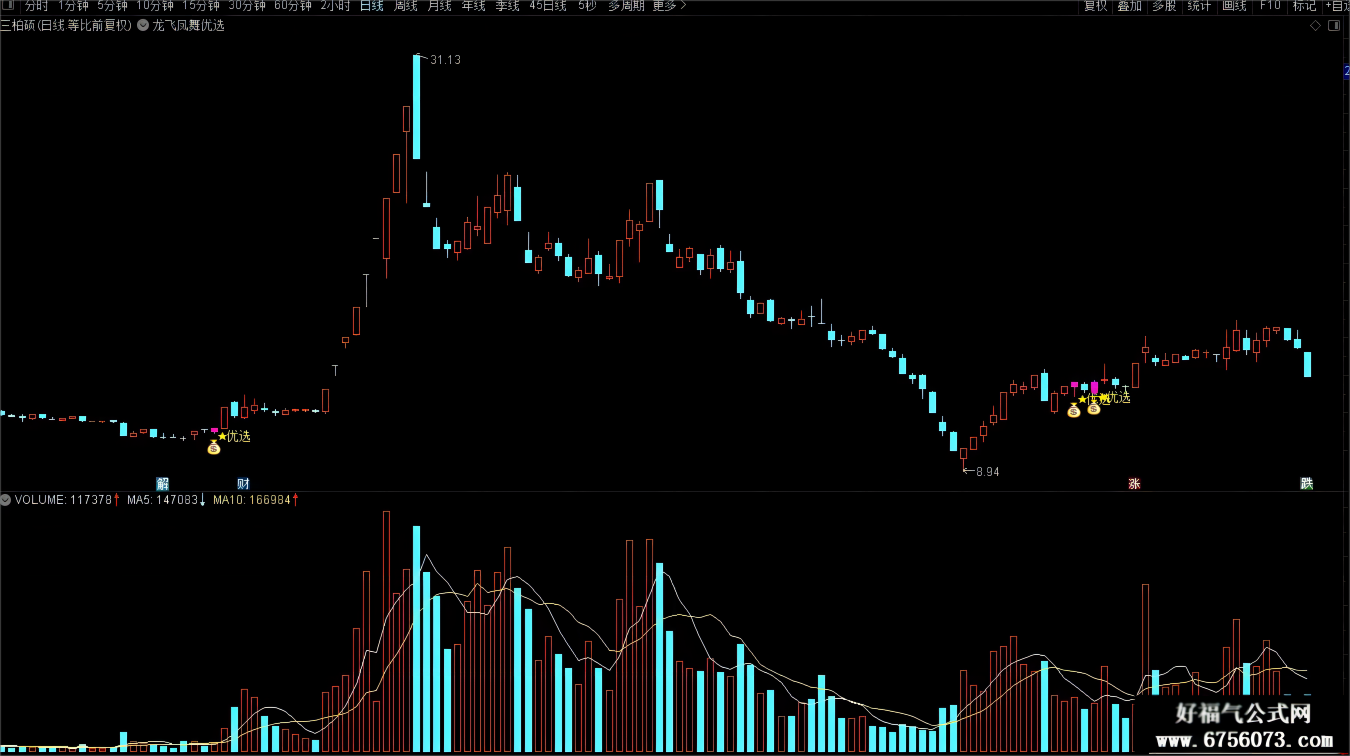The image size is (1350, 756).
Task: Open the VOLUME indicator dropdown arrow
Action: coord(6,499)
